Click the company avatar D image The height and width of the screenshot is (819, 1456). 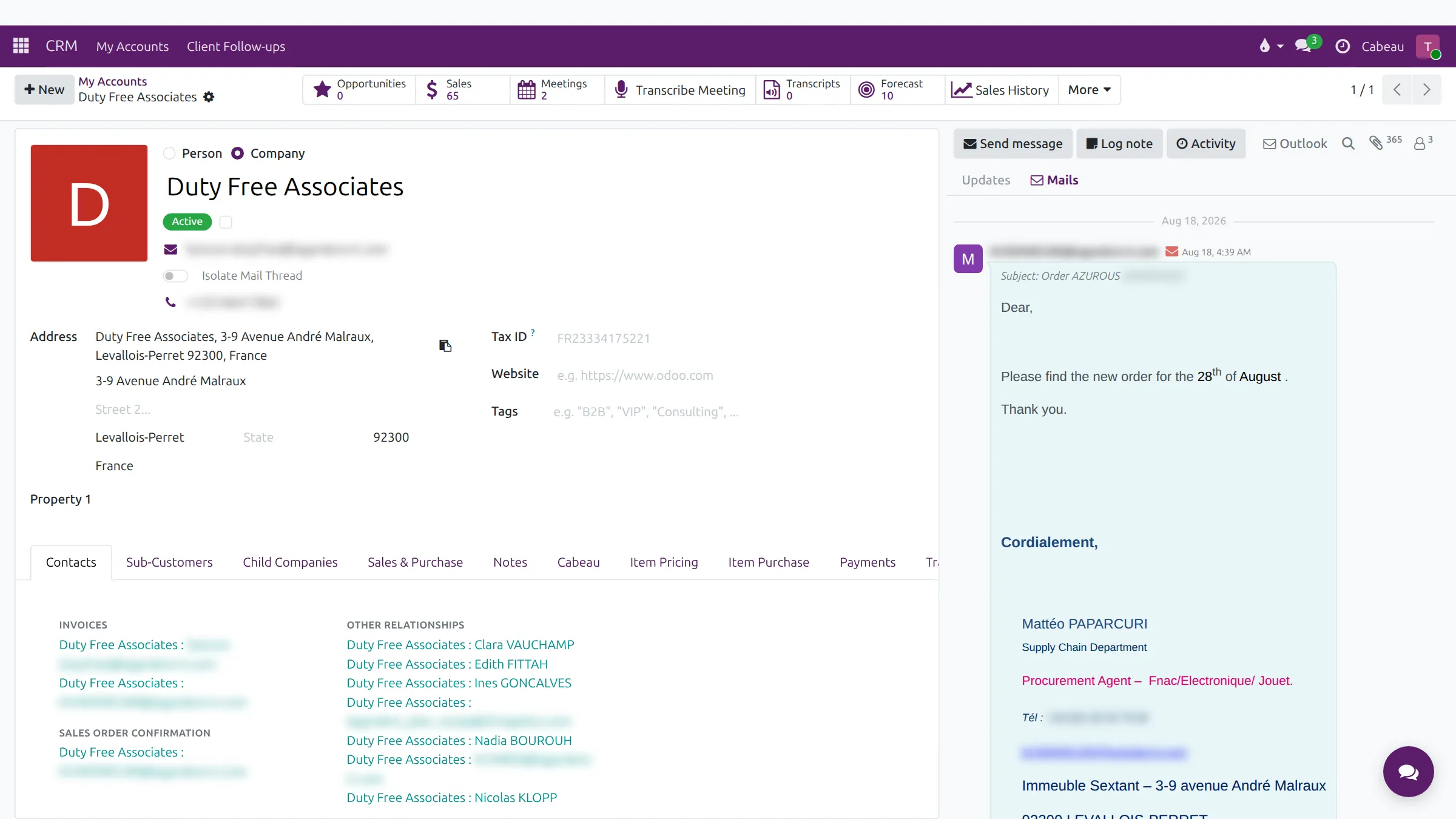click(x=89, y=203)
